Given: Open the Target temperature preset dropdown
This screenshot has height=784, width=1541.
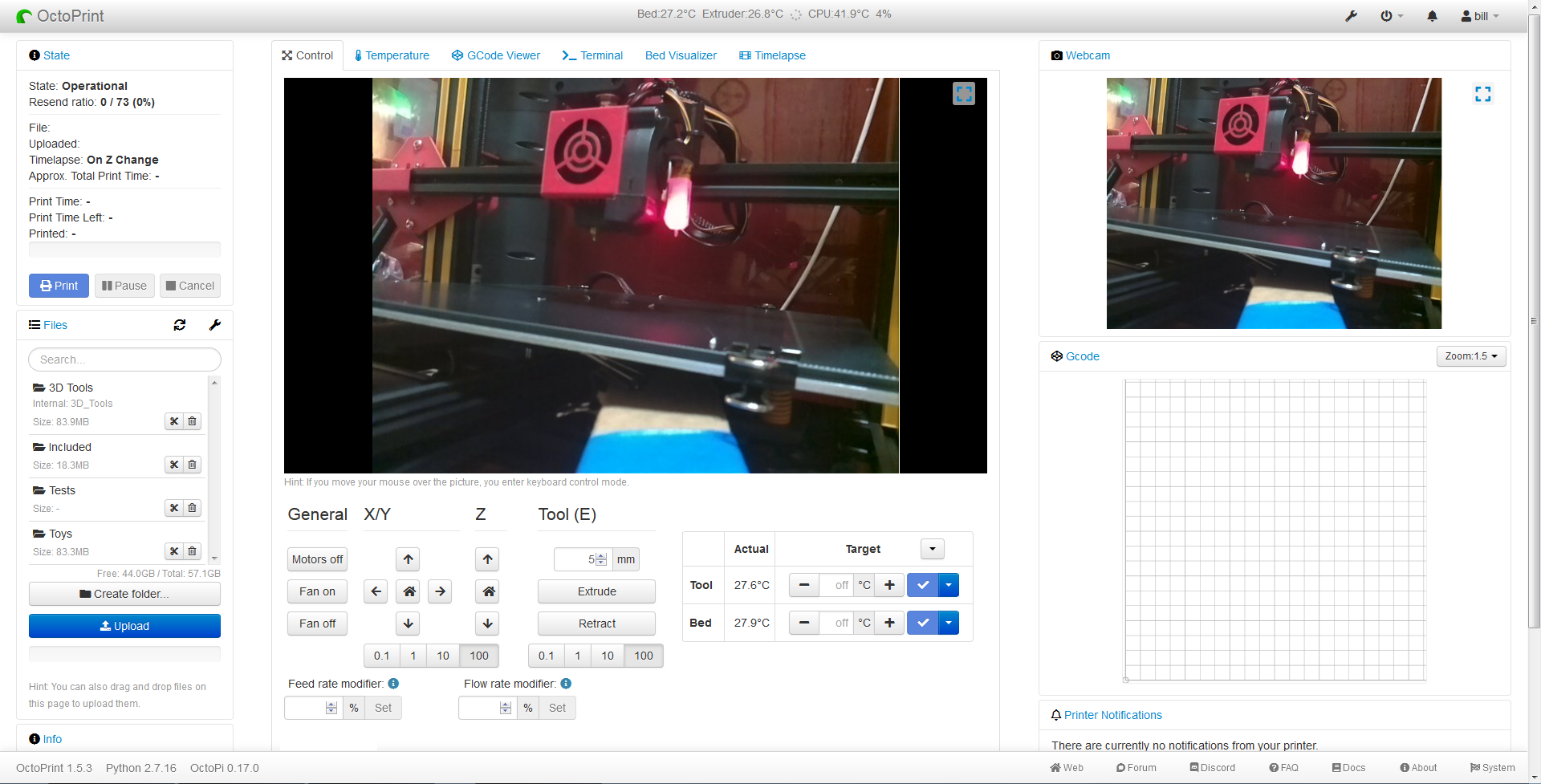Looking at the screenshot, I should tap(932, 549).
